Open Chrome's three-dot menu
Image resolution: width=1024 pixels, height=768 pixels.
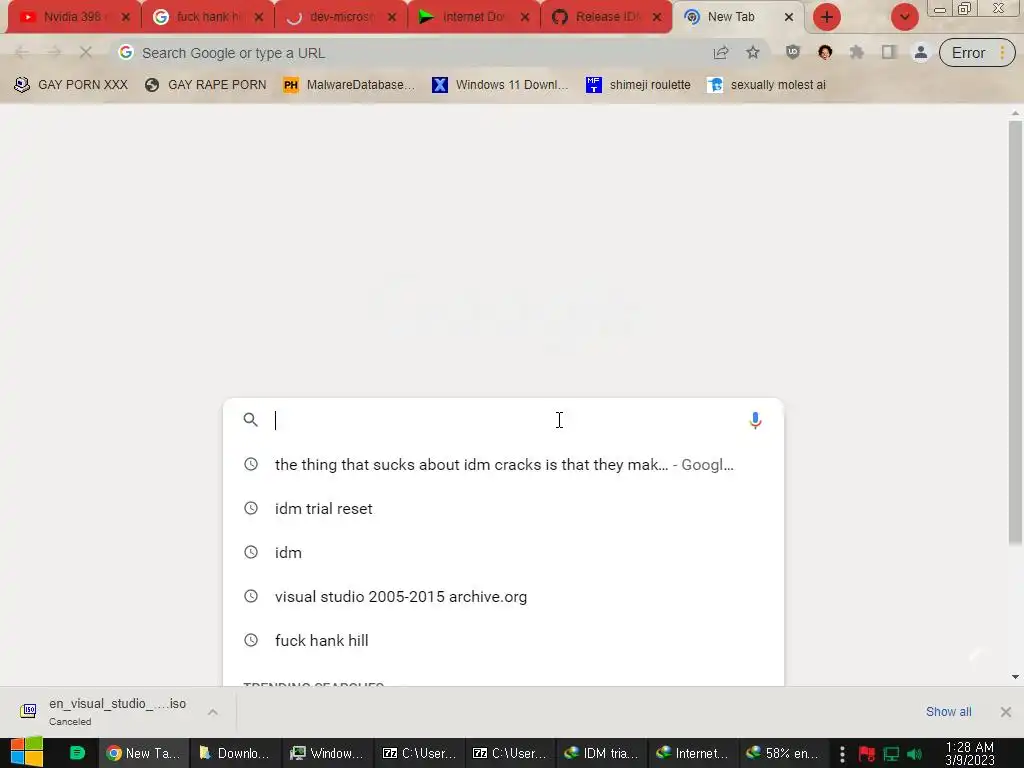click(1003, 53)
